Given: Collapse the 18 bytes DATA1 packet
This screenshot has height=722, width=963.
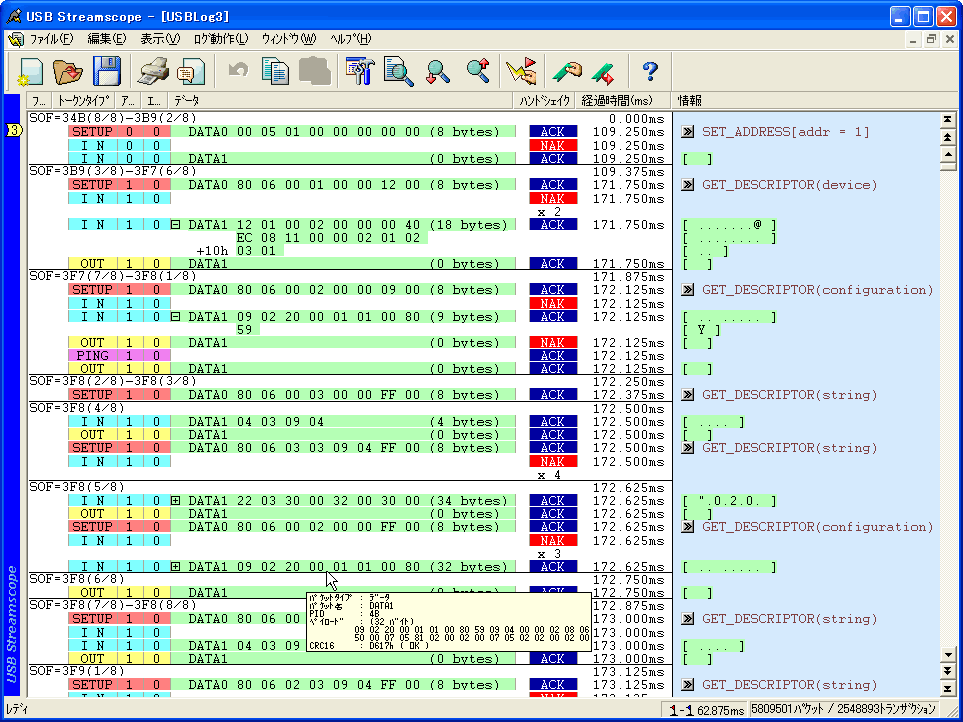Looking at the screenshot, I should (176, 225).
